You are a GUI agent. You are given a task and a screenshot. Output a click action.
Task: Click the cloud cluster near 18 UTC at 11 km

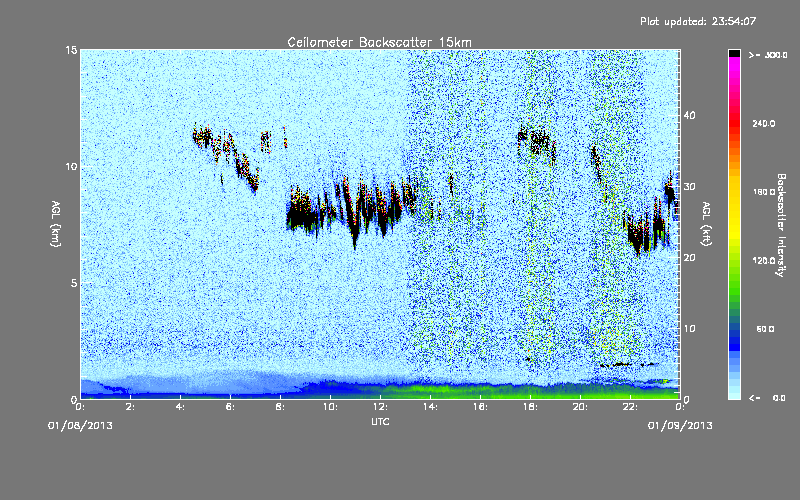pyautogui.click(x=536, y=141)
